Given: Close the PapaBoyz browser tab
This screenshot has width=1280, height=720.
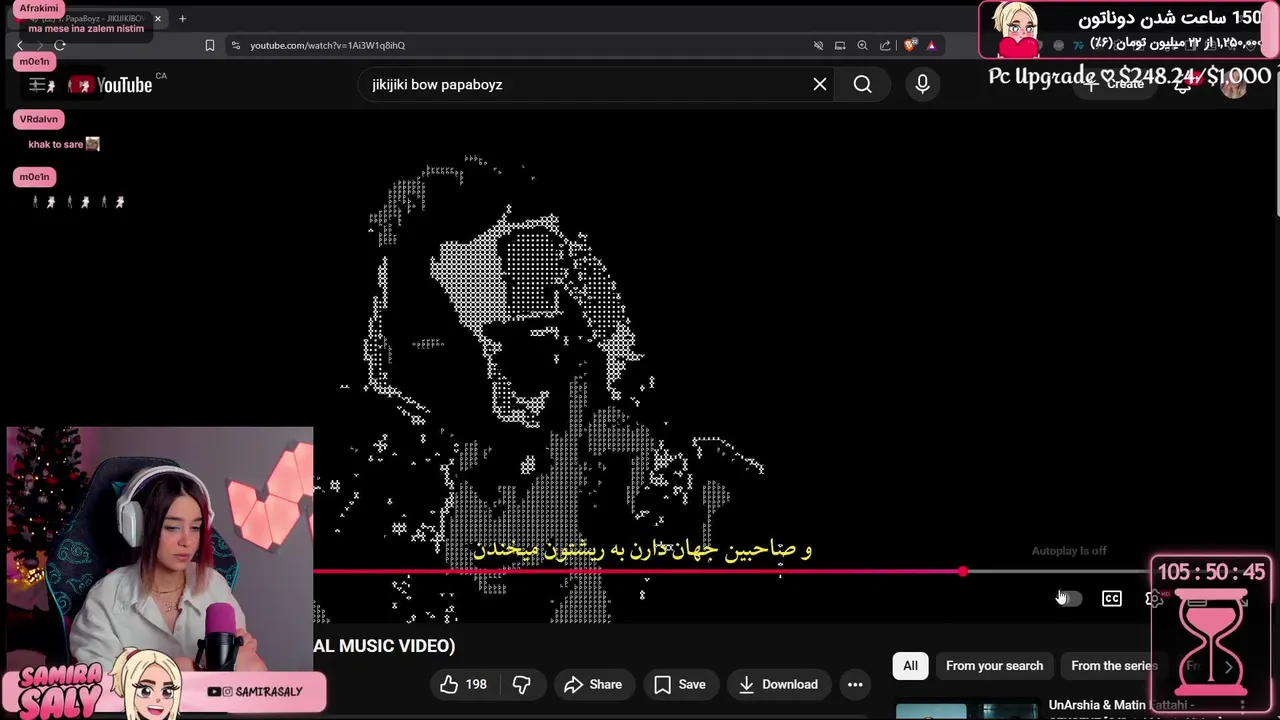Looking at the screenshot, I should pyautogui.click(x=157, y=19).
